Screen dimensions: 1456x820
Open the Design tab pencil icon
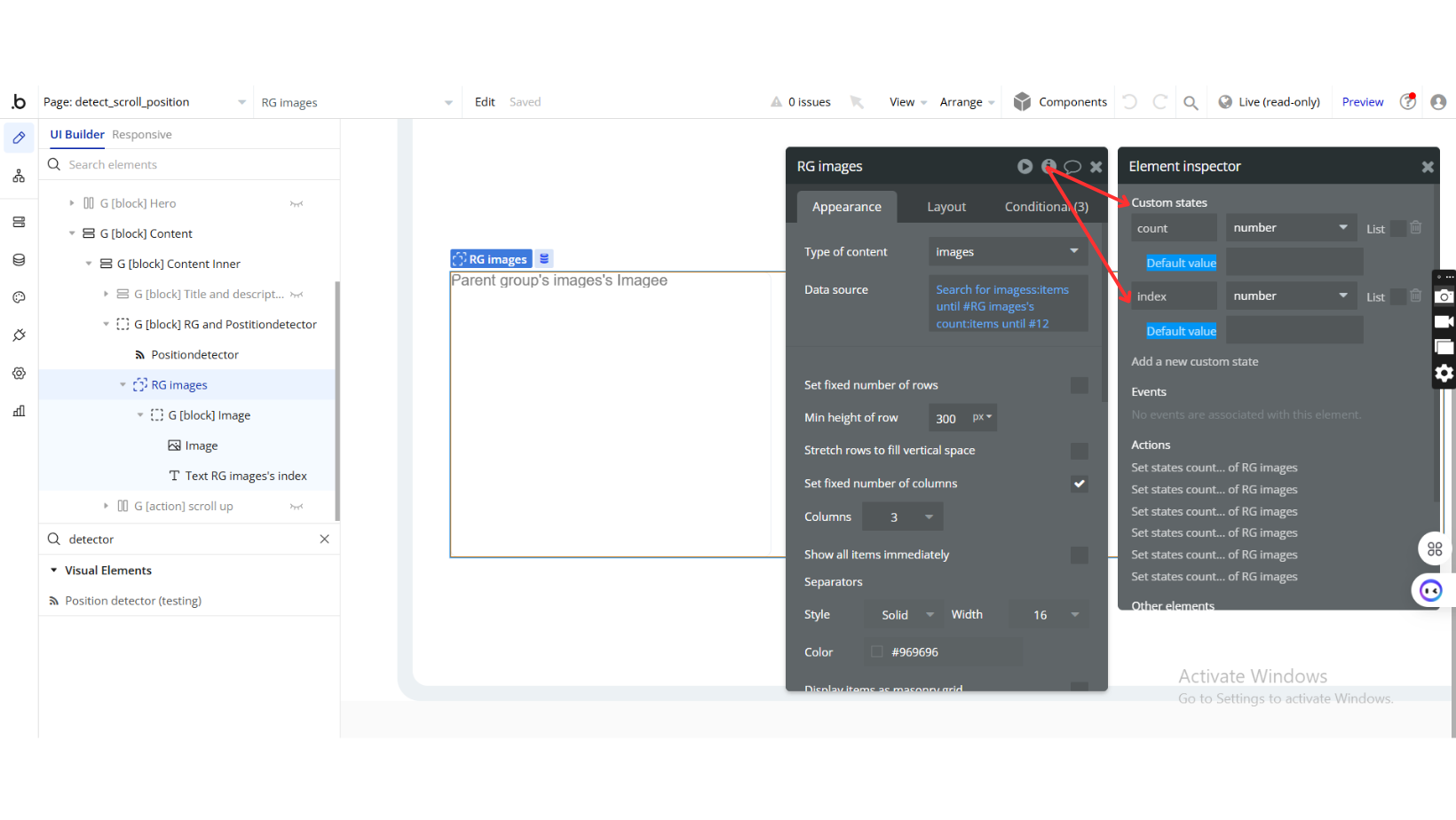[x=19, y=138]
